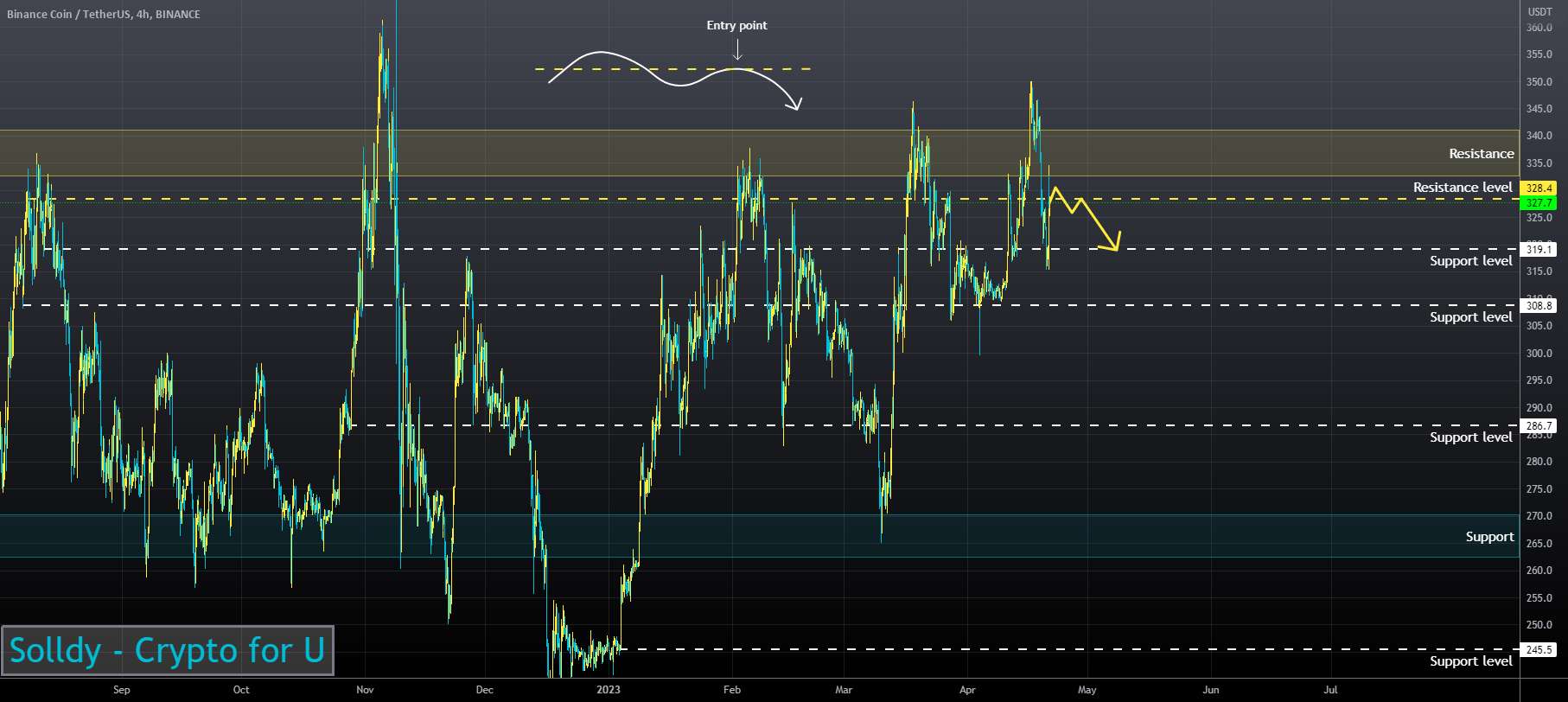This screenshot has height=702, width=1568.
Task: Click 'Oct' on the time axis
Action: 241,690
